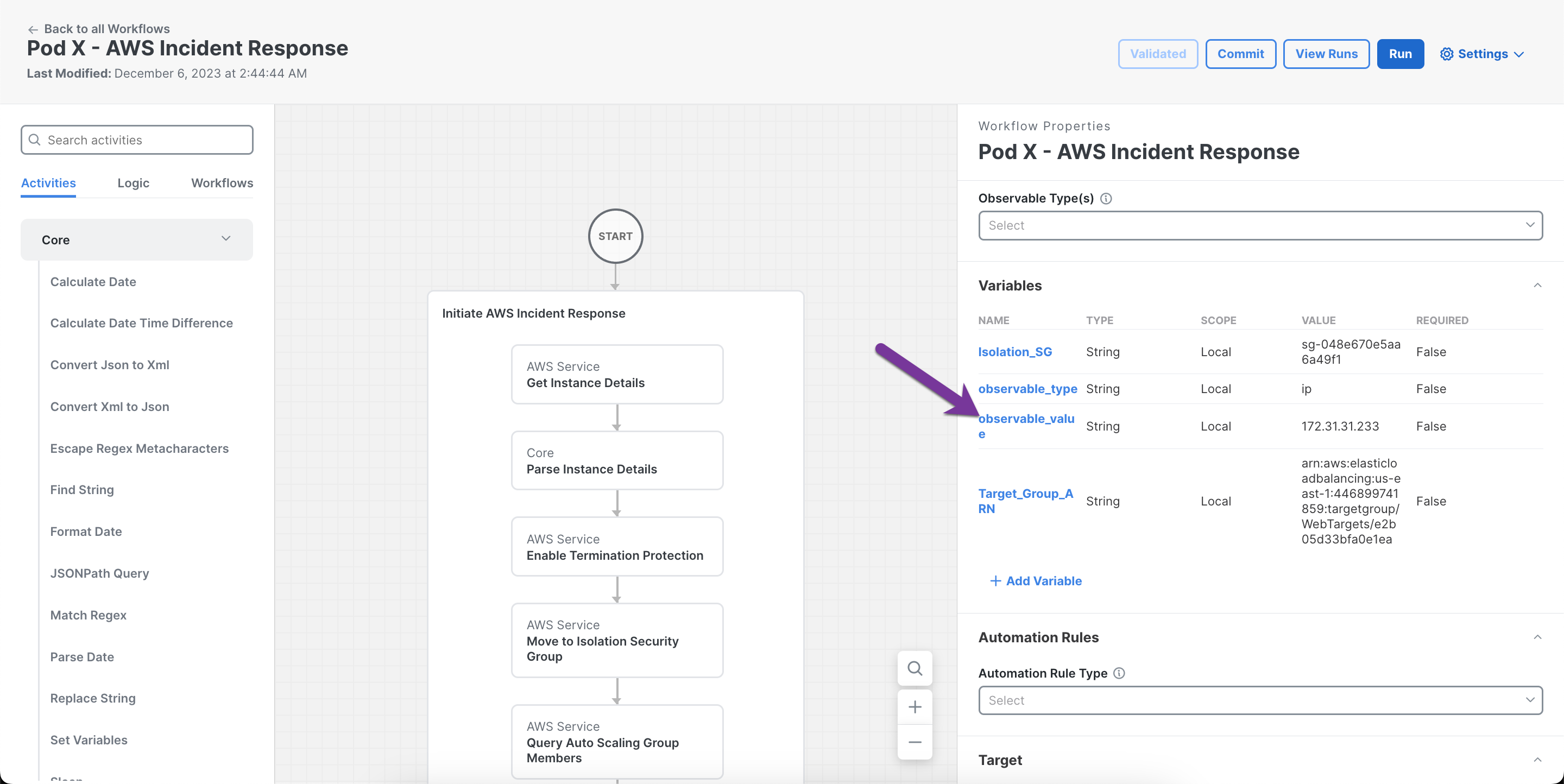Click the Observable Type(s) info icon
1564x784 pixels.
1106,198
